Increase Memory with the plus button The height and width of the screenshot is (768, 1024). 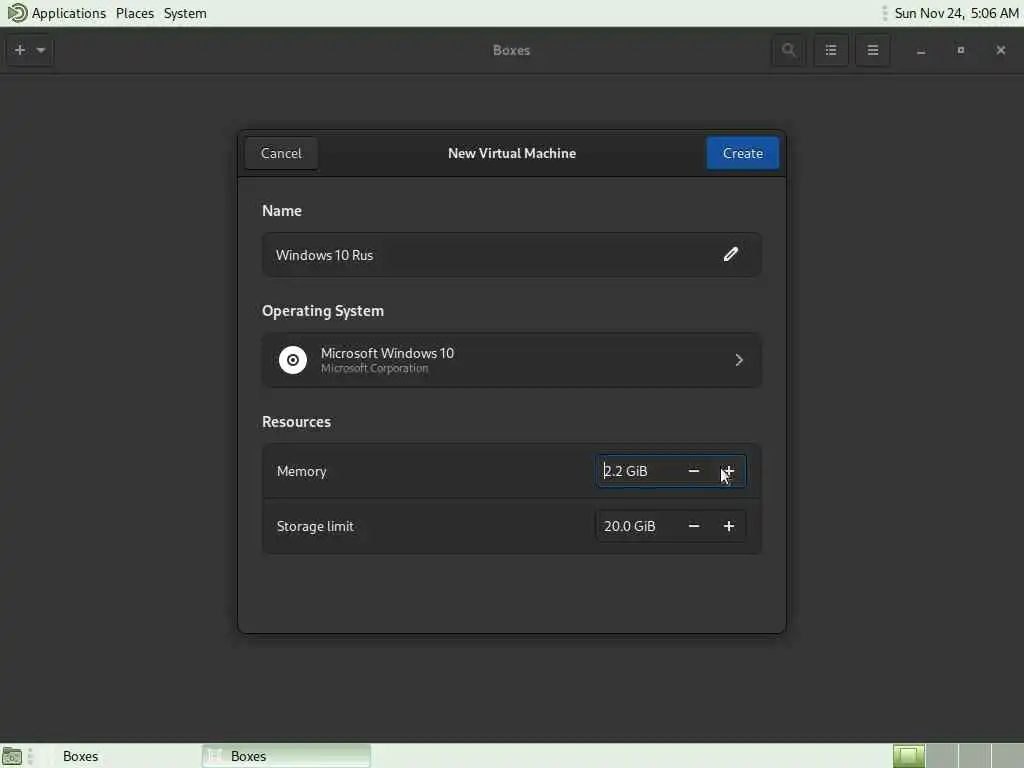pyautogui.click(x=728, y=471)
